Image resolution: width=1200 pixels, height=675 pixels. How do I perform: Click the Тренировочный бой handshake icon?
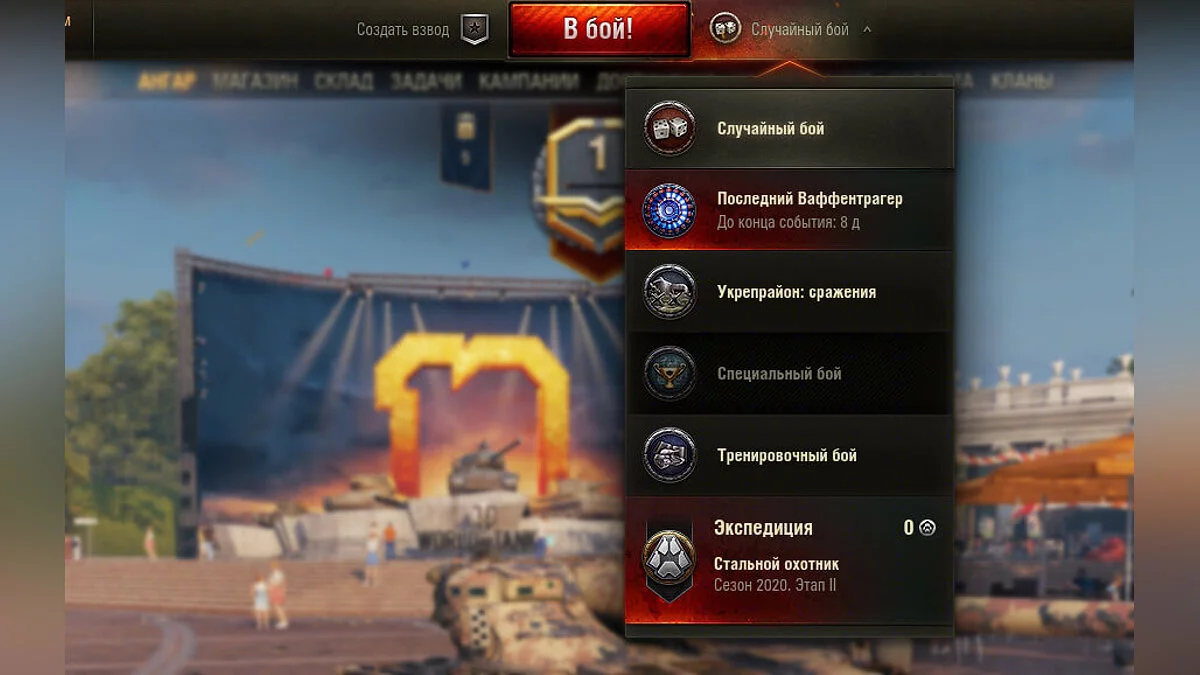coord(669,455)
